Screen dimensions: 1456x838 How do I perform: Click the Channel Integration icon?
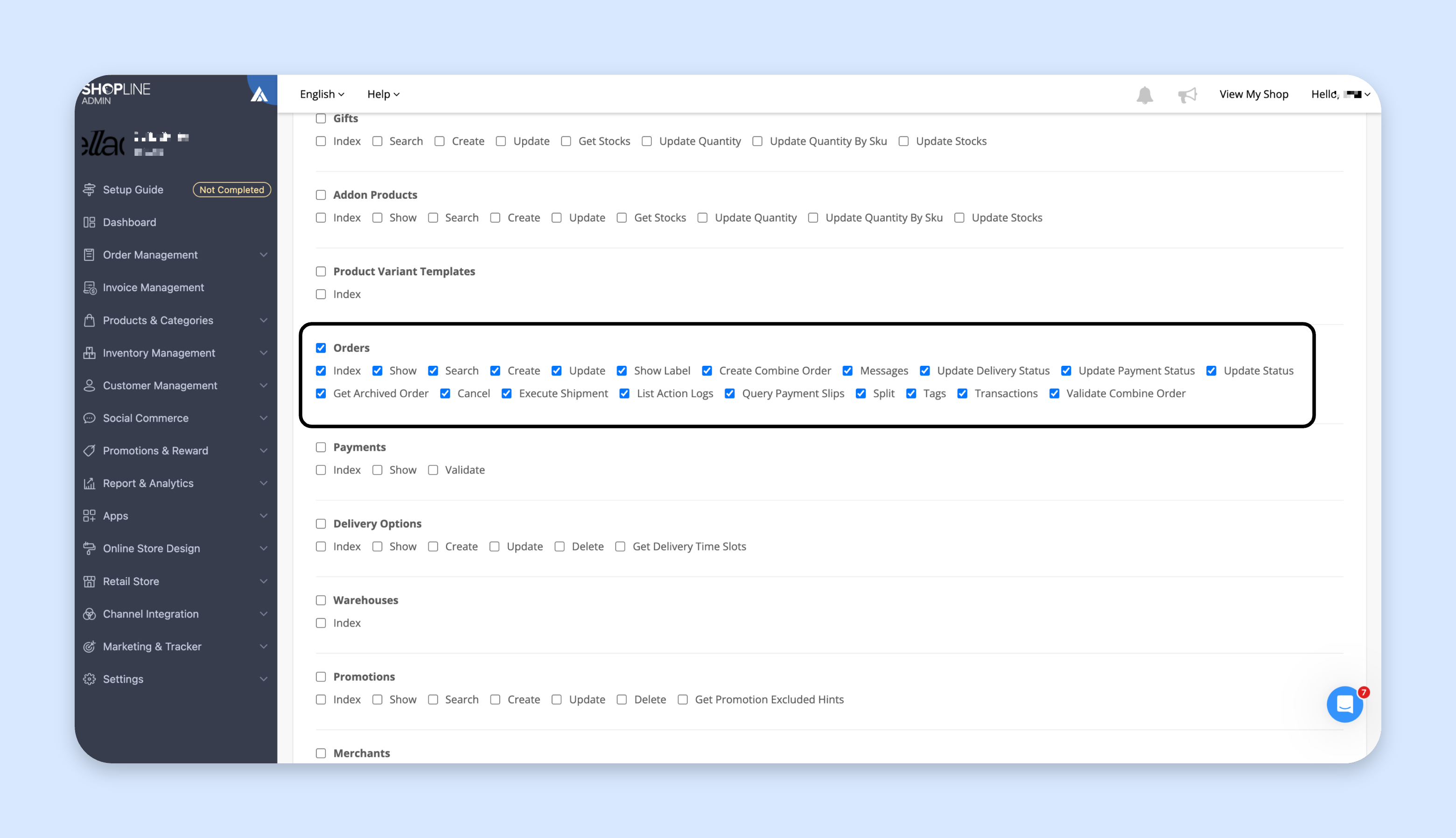pos(89,614)
